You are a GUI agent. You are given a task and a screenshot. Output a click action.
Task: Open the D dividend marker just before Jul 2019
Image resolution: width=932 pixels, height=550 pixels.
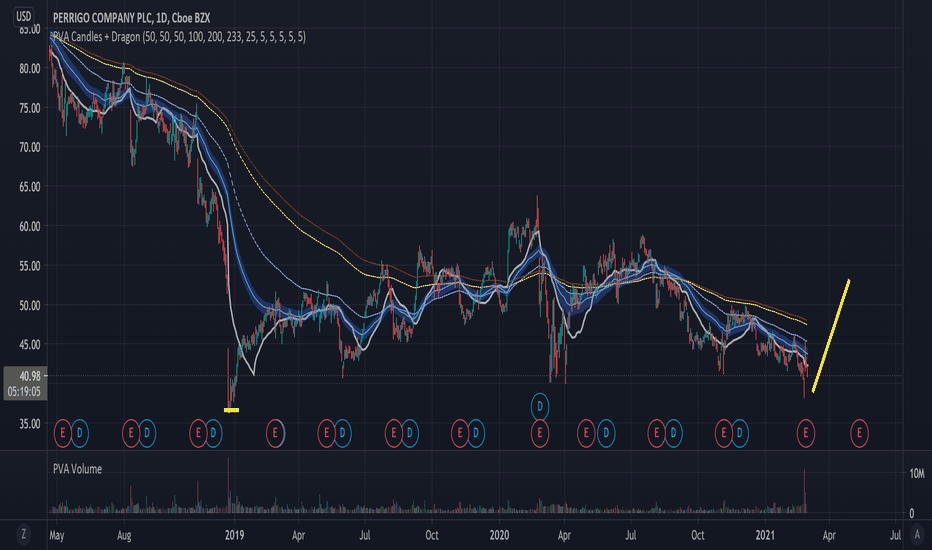(342, 433)
